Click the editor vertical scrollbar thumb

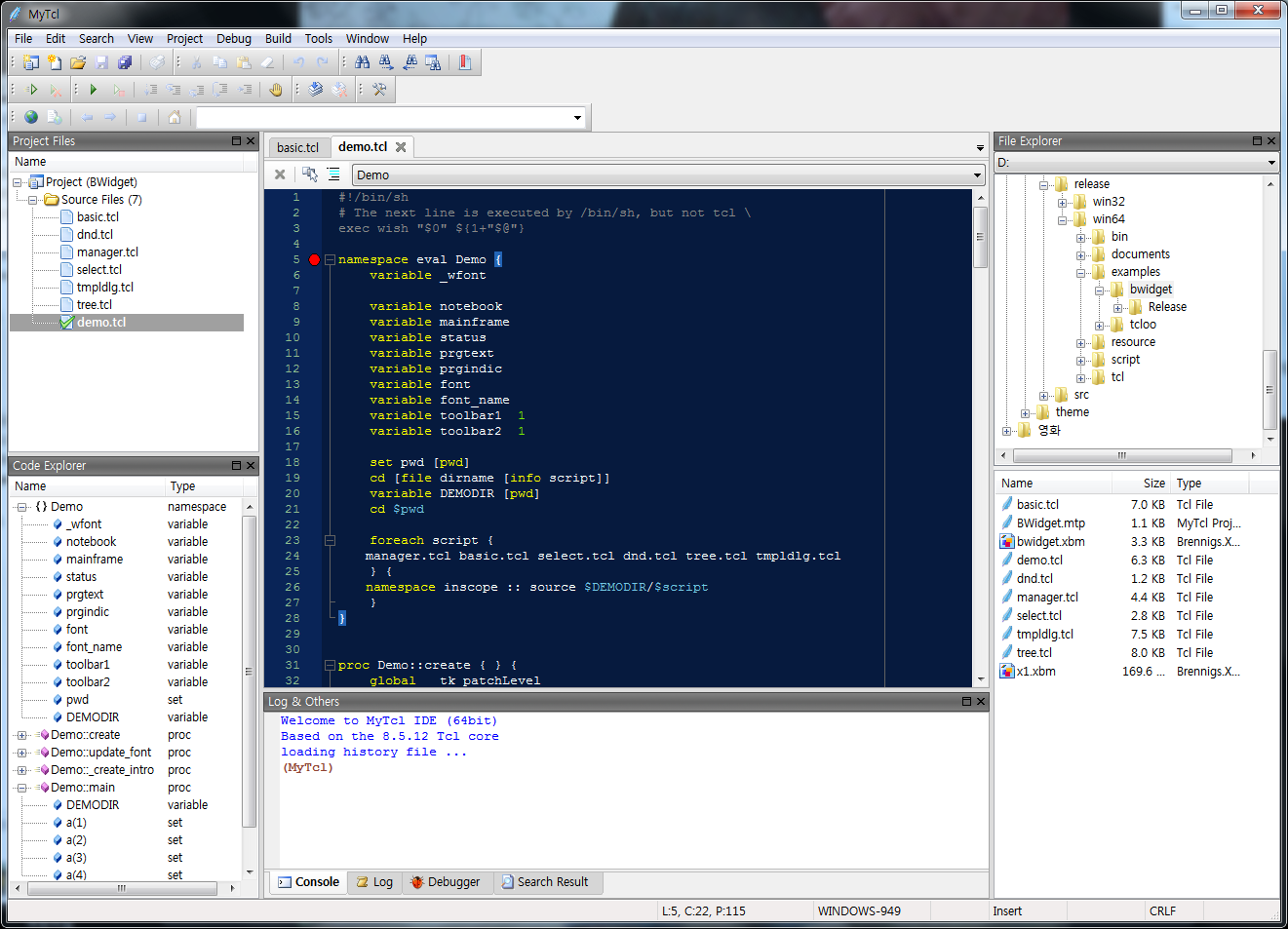(x=981, y=236)
